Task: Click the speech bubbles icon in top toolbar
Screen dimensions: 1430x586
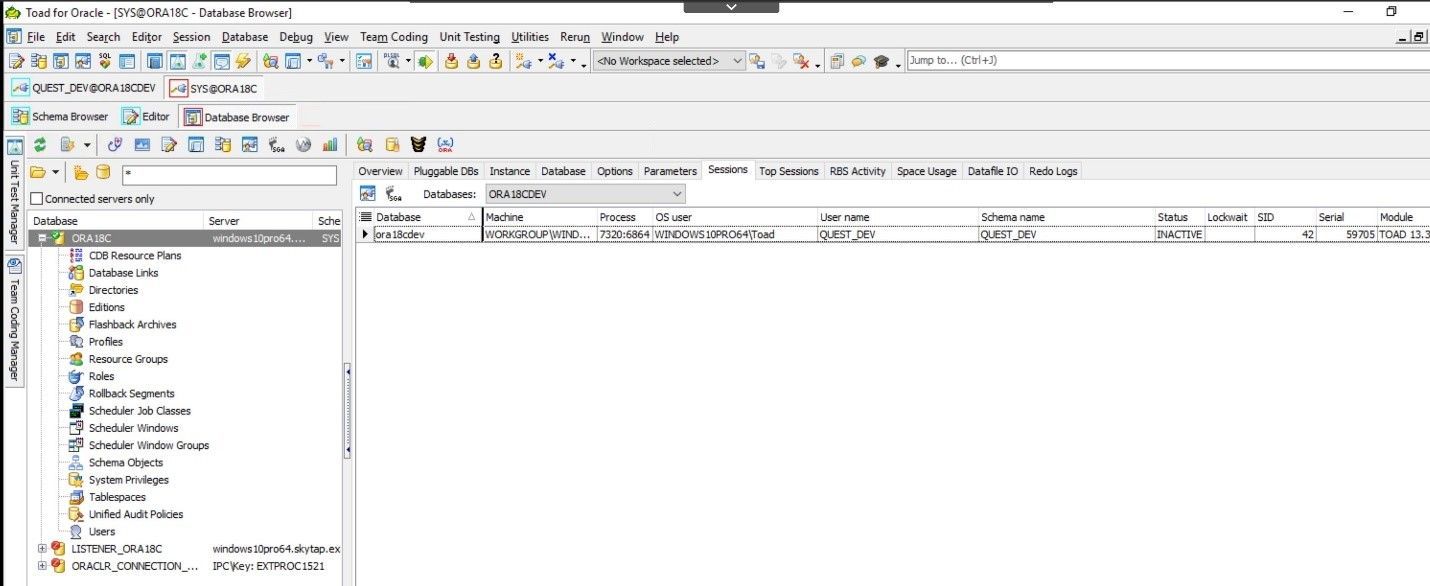Action: click(x=859, y=61)
